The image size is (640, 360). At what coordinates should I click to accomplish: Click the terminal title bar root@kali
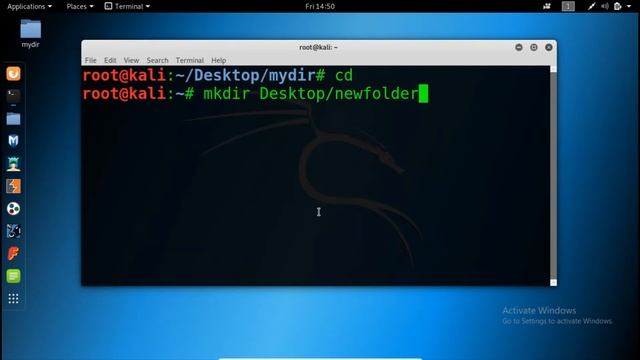pos(318,47)
